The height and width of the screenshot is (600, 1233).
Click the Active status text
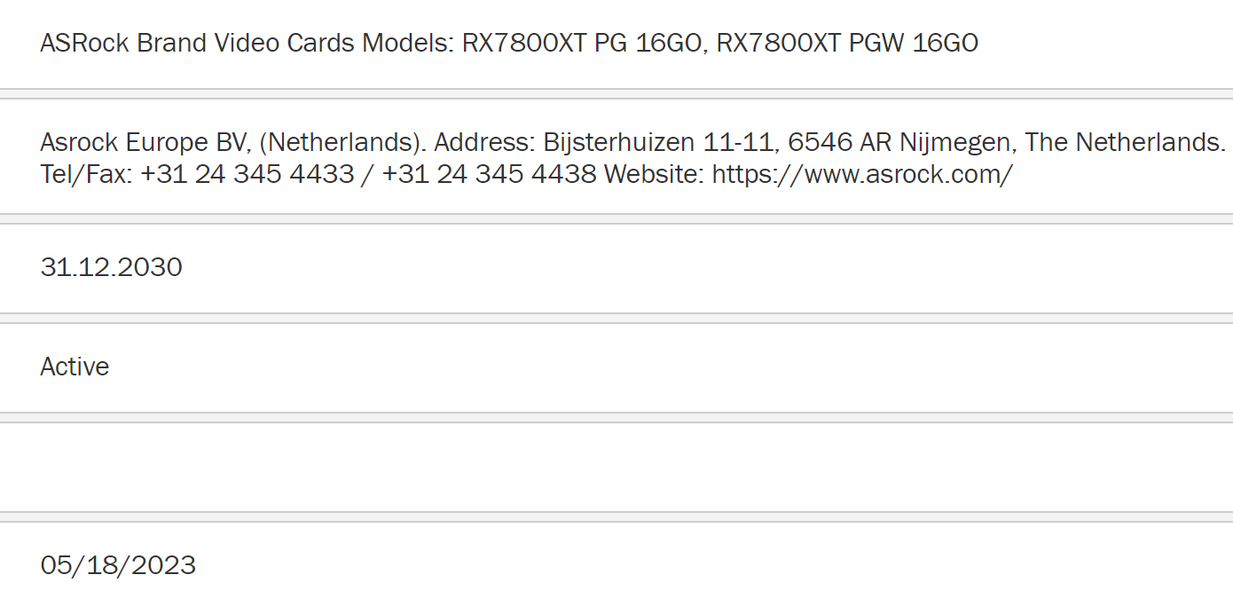tap(75, 367)
